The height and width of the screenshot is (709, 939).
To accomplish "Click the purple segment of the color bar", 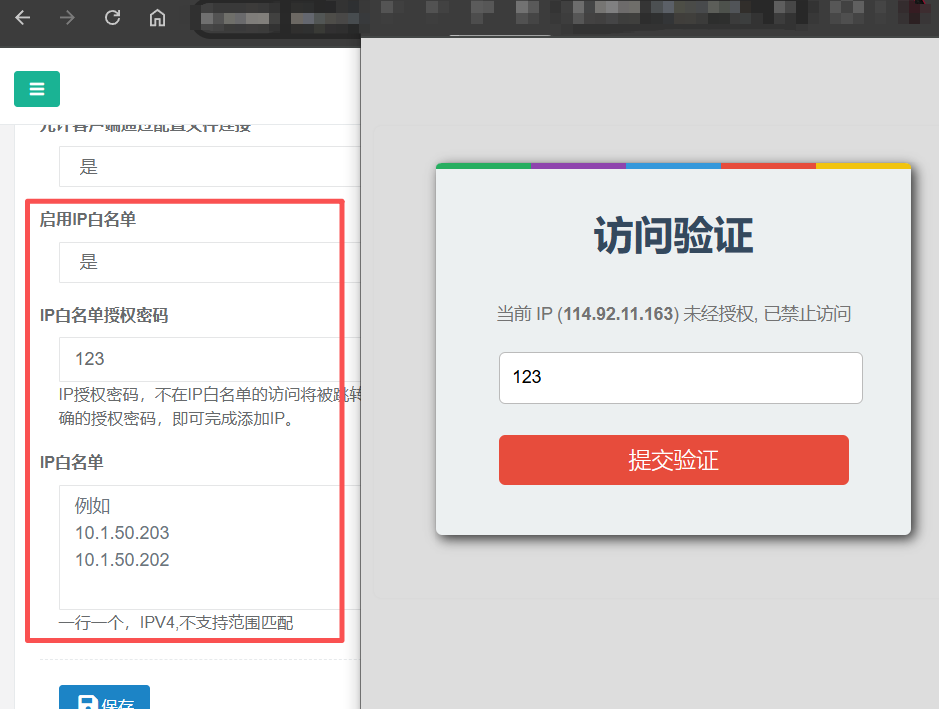I will tap(578, 166).
